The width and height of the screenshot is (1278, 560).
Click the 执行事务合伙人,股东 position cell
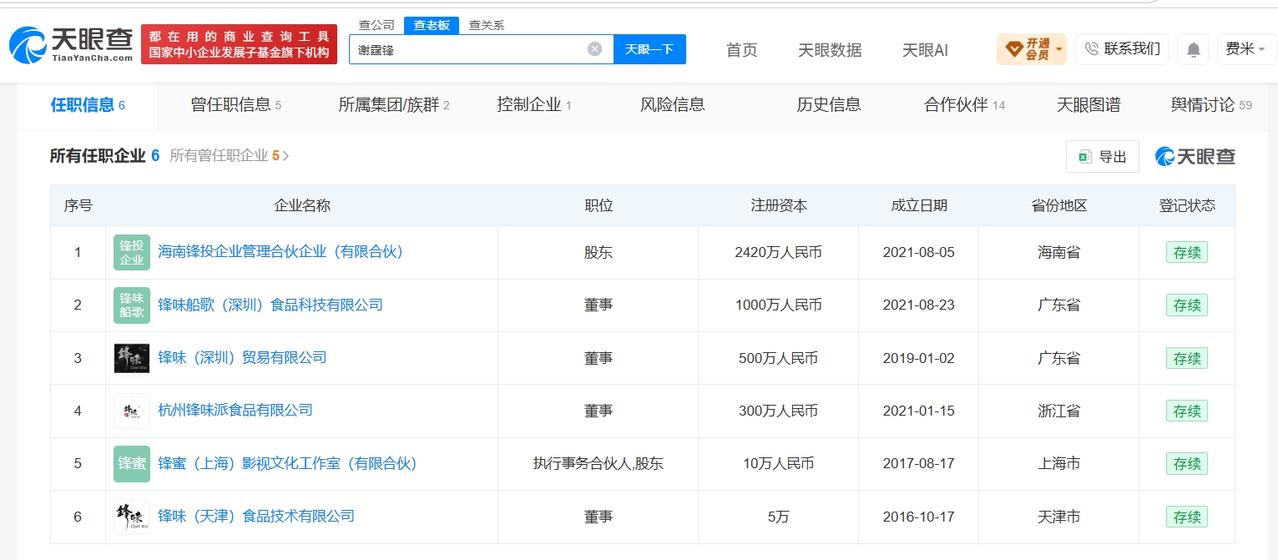[598, 464]
